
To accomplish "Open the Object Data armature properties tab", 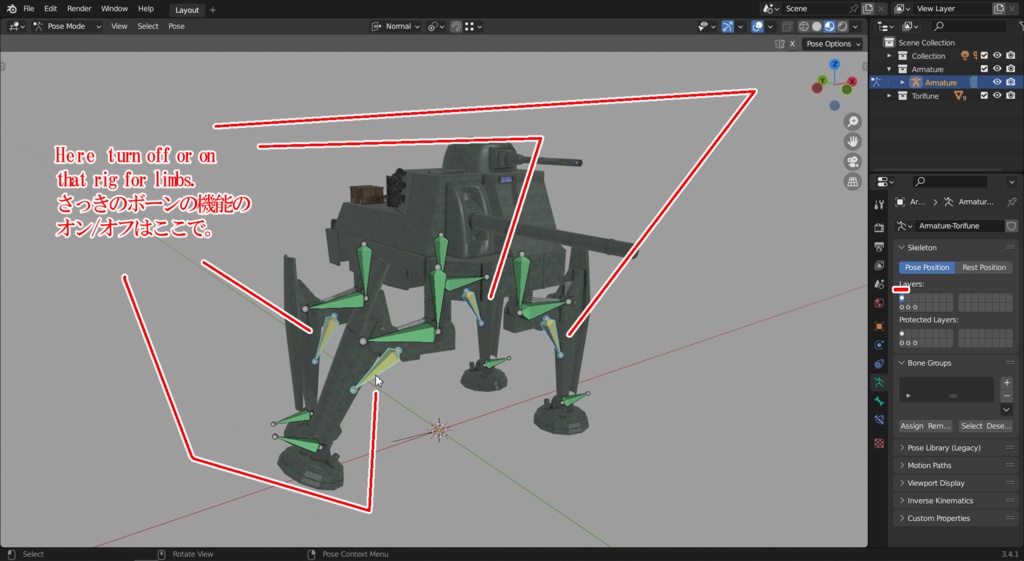I will click(x=879, y=382).
